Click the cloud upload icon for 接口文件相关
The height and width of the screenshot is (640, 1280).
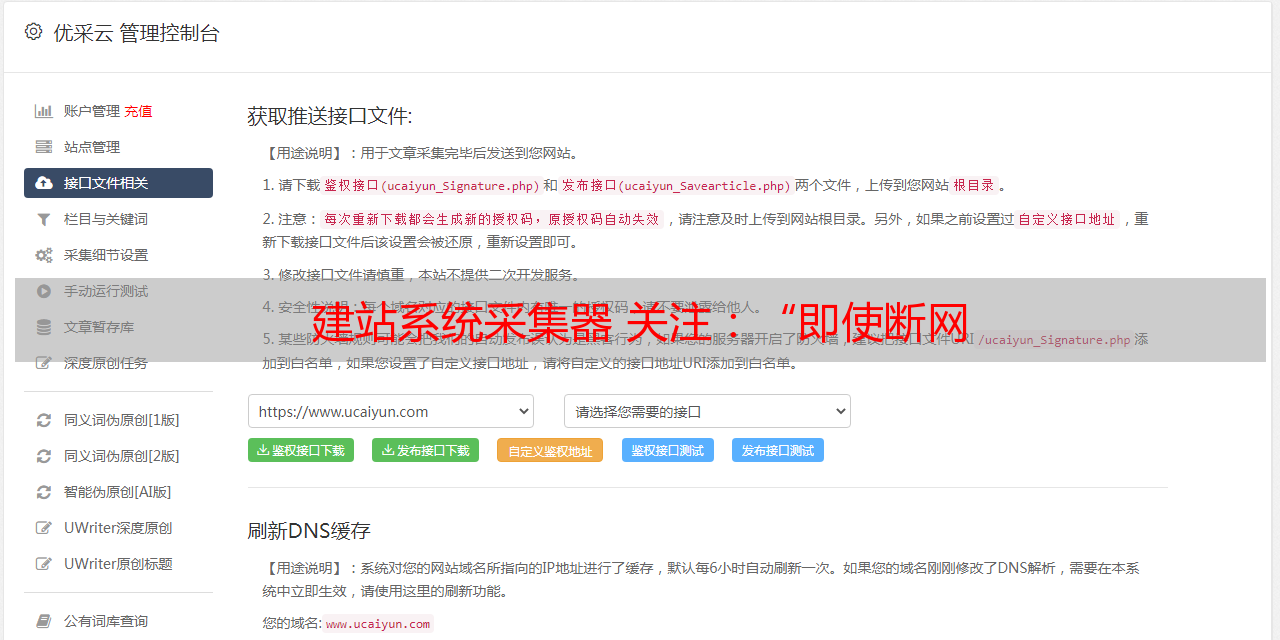[44, 183]
